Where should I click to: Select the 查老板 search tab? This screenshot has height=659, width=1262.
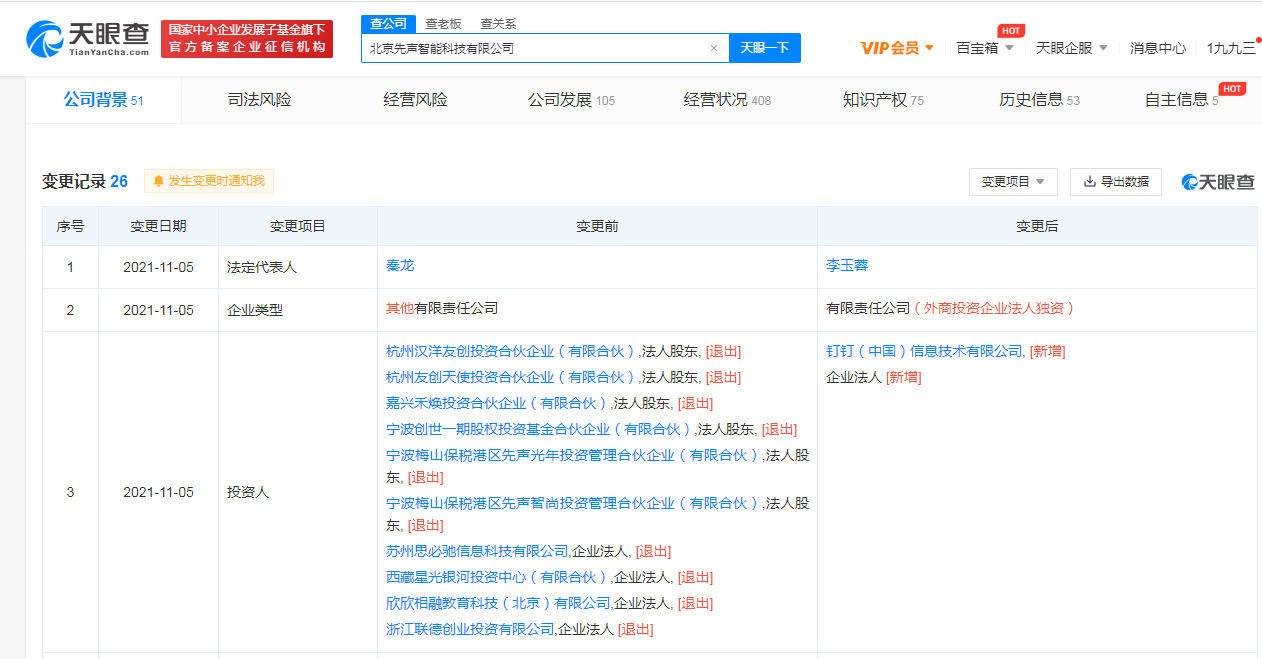tap(443, 24)
